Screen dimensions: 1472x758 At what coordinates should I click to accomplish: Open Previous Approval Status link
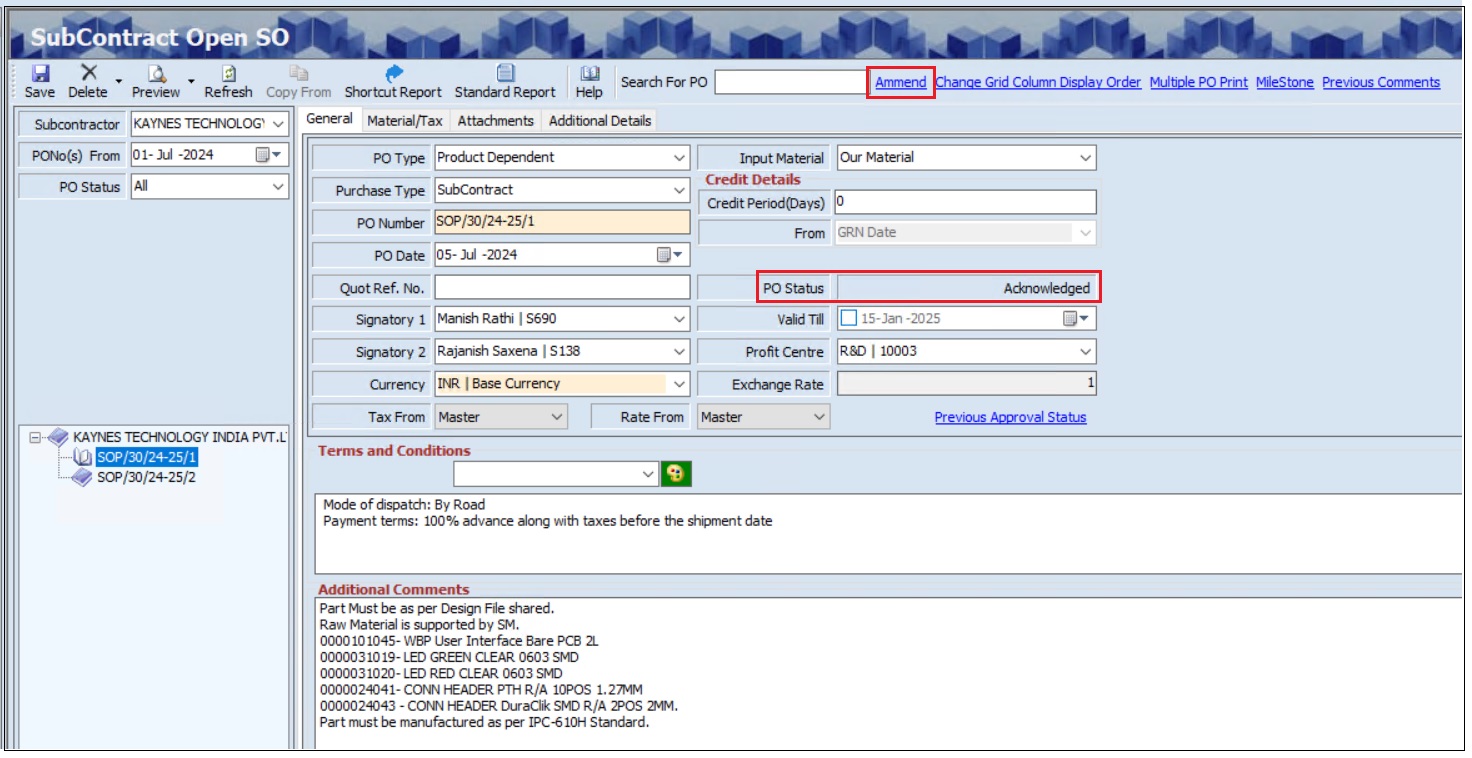tap(1010, 416)
